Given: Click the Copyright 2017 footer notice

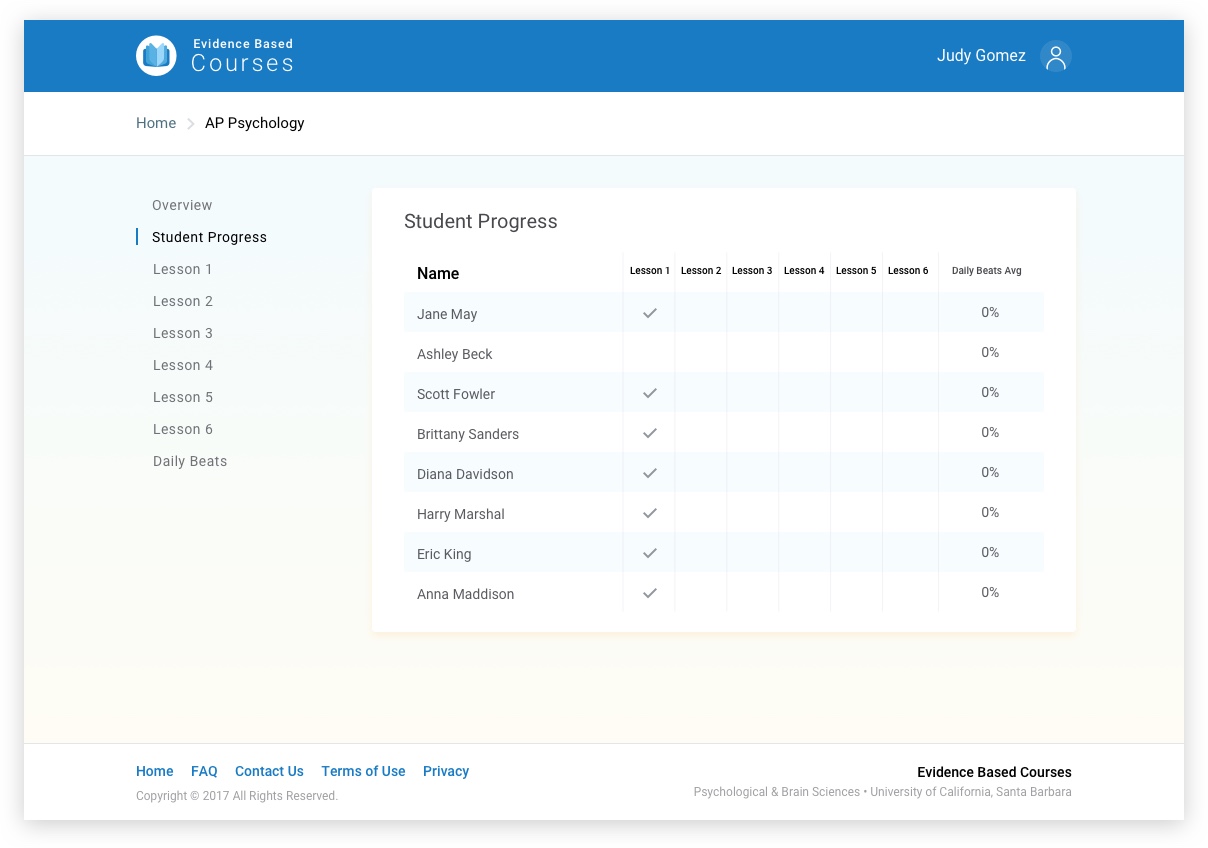Looking at the screenshot, I should [x=237, y=796].
